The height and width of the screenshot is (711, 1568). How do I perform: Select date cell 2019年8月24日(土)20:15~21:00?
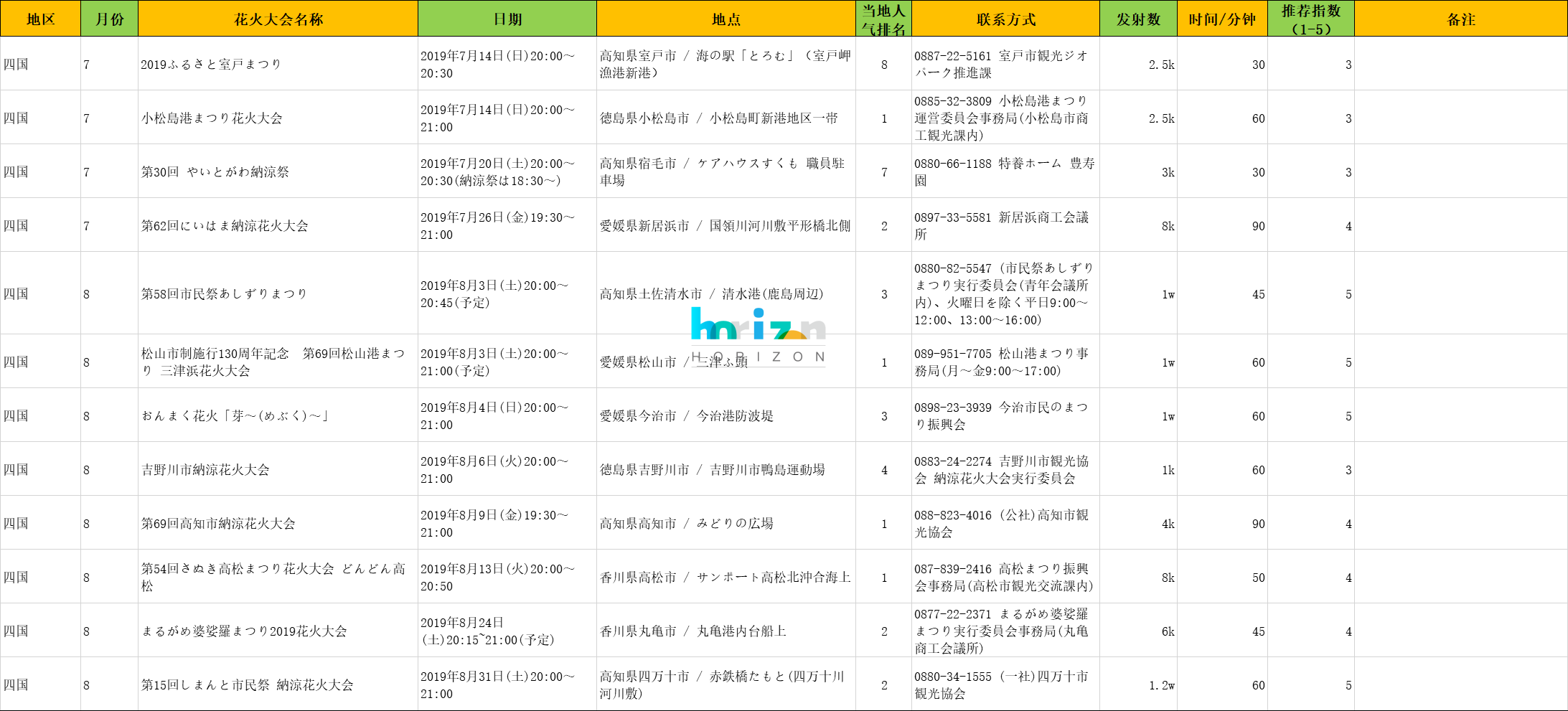click(x=507, y=631)
